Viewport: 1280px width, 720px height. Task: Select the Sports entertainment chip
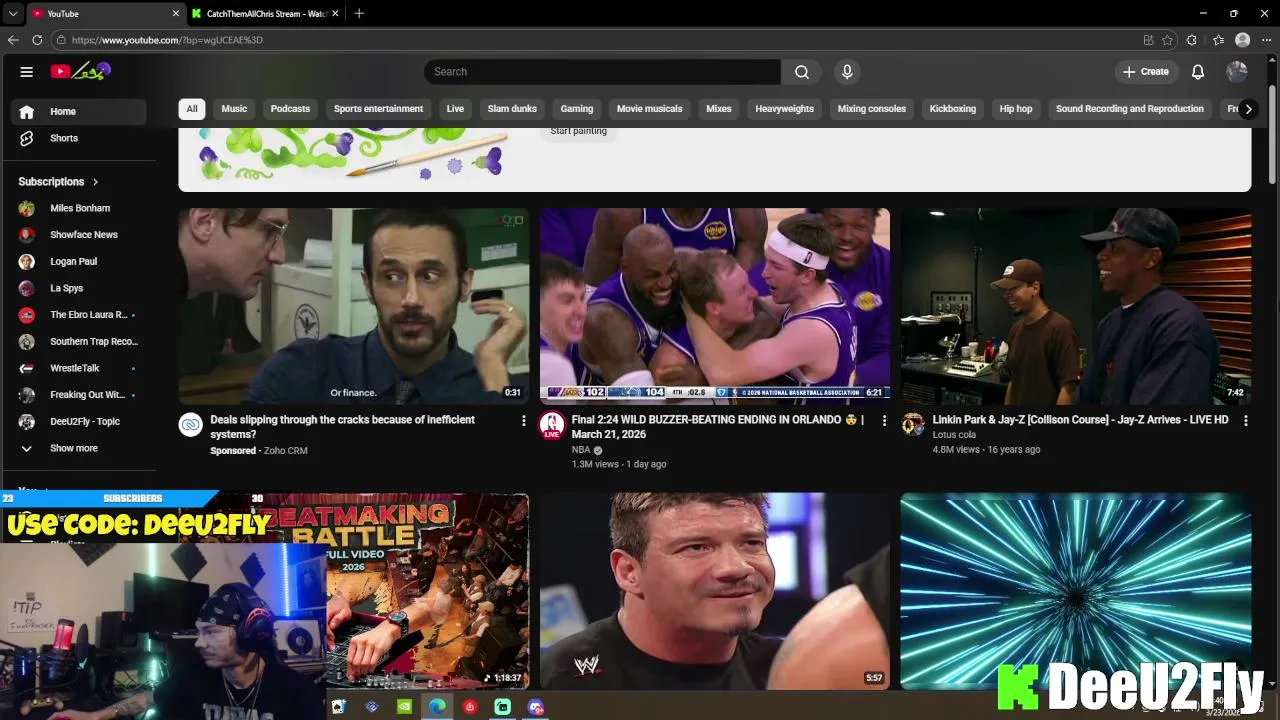378,109
